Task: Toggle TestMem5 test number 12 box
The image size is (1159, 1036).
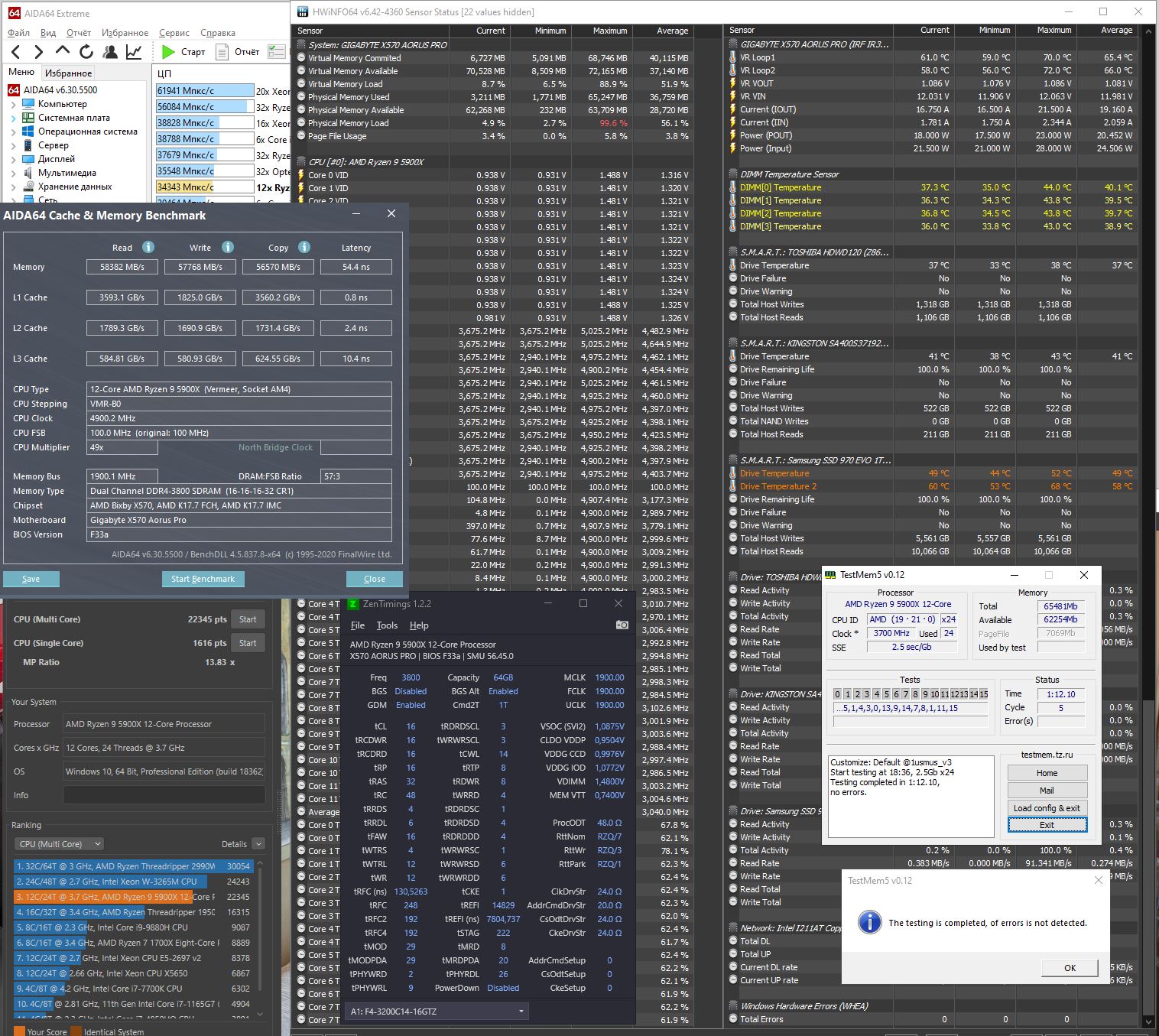Action: click(955, 694)
